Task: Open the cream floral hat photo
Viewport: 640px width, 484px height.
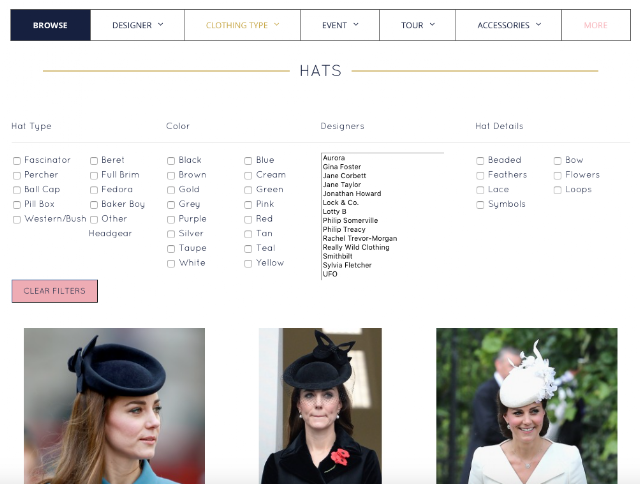Action: (x=527, y=406)
